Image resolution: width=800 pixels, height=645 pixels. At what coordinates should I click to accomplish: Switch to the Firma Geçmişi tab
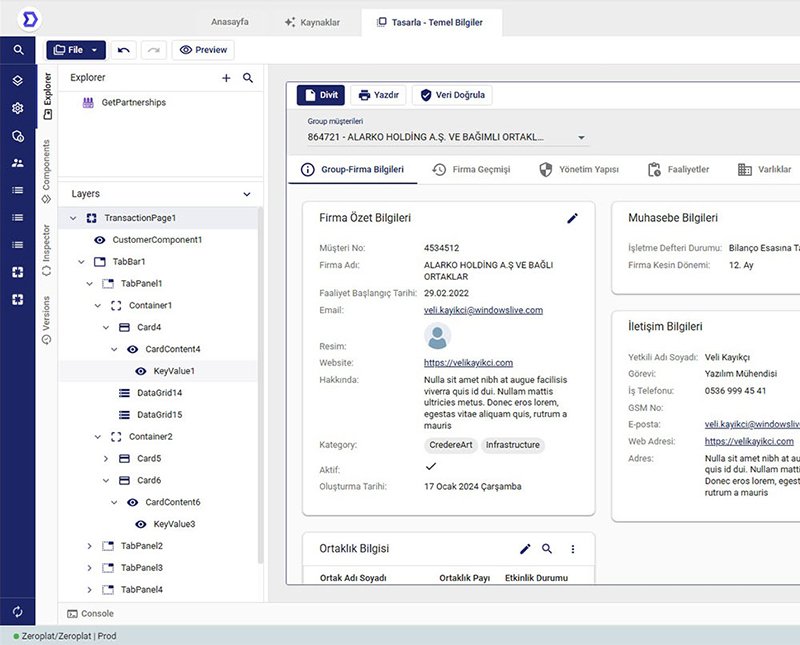[x=471, y=170]
